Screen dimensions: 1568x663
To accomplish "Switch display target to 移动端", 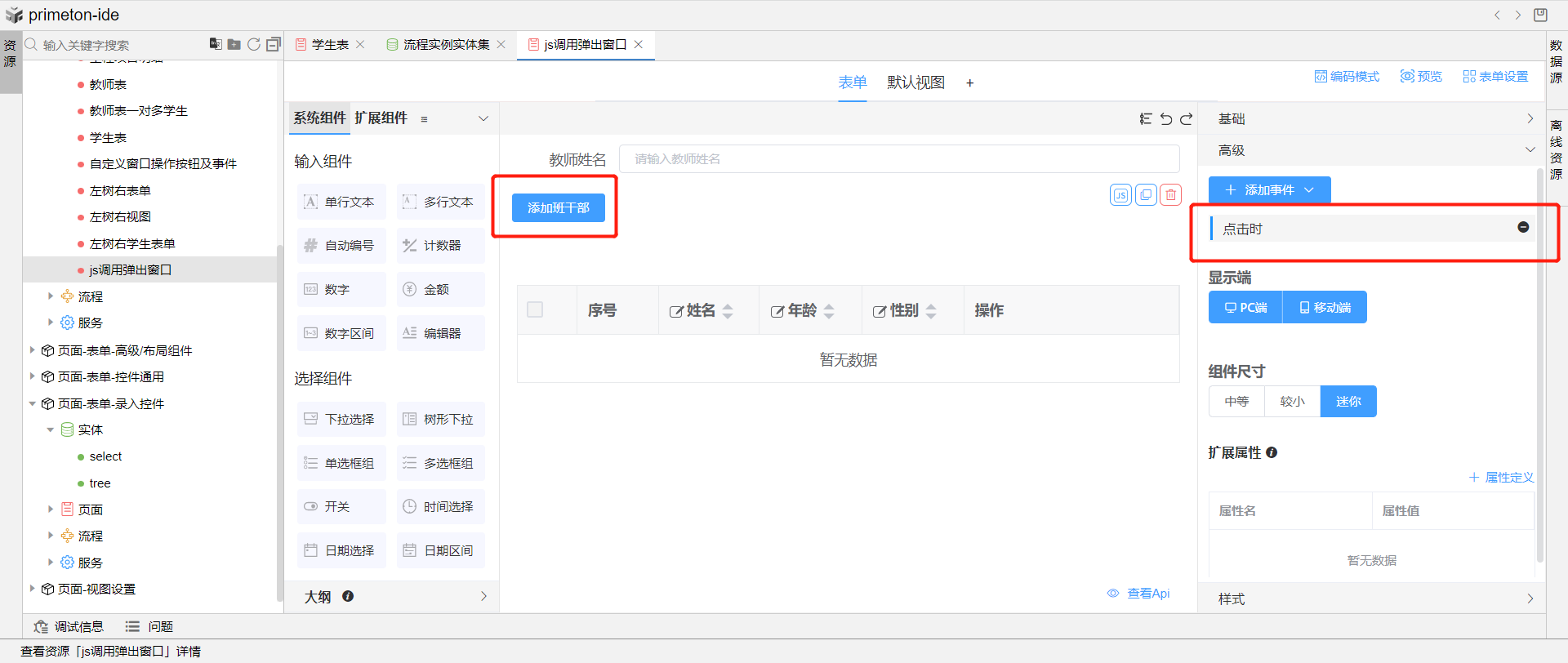I will click(x=1325, y=308).
